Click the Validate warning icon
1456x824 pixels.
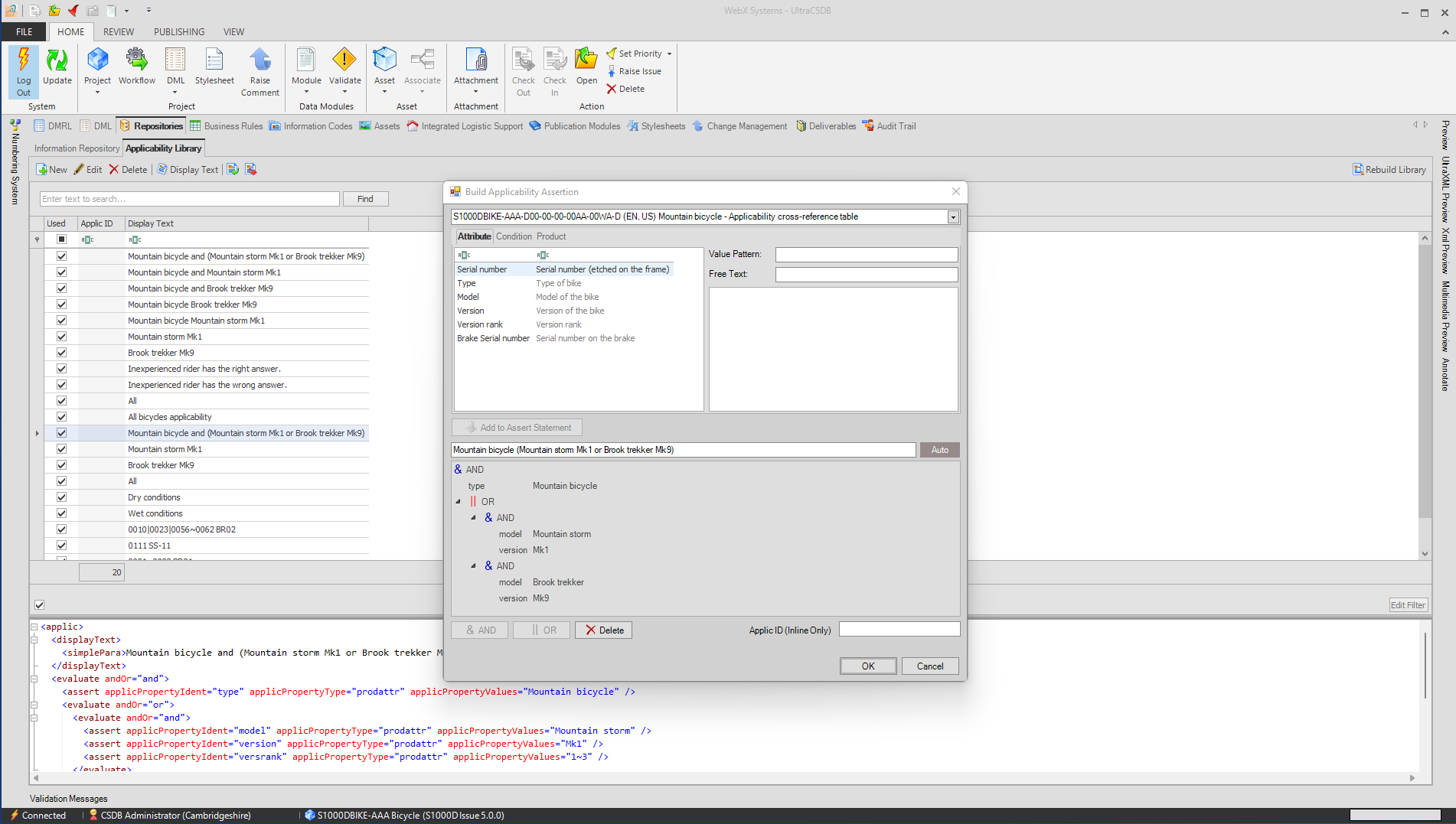pyautogui.click(x=344, y=60)
